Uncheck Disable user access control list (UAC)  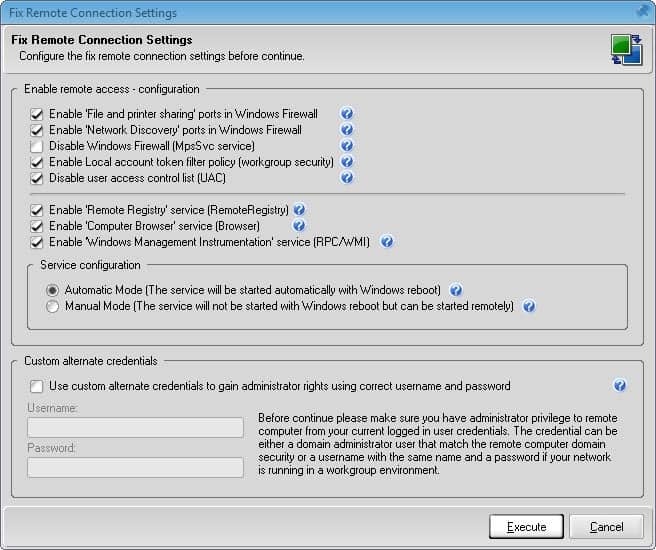[37, 178]
